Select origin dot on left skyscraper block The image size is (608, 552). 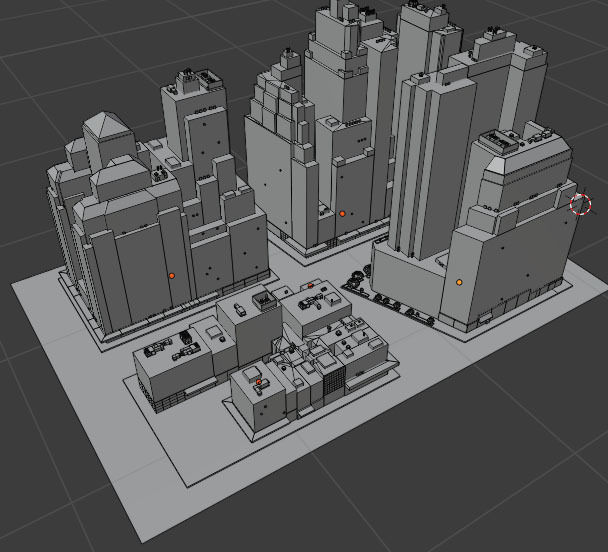pos(172,276)
